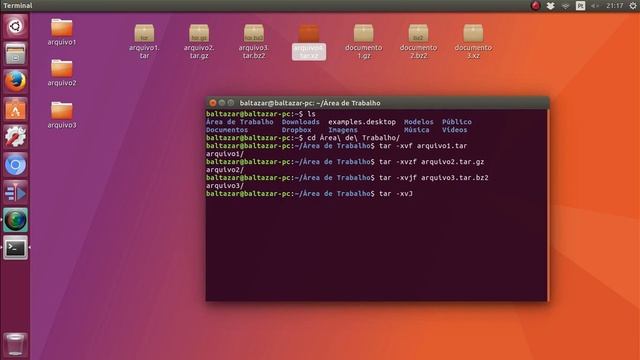640x360 pixels.
Task: Launch Chromium browser from launcher
Action: coord(16,165)
